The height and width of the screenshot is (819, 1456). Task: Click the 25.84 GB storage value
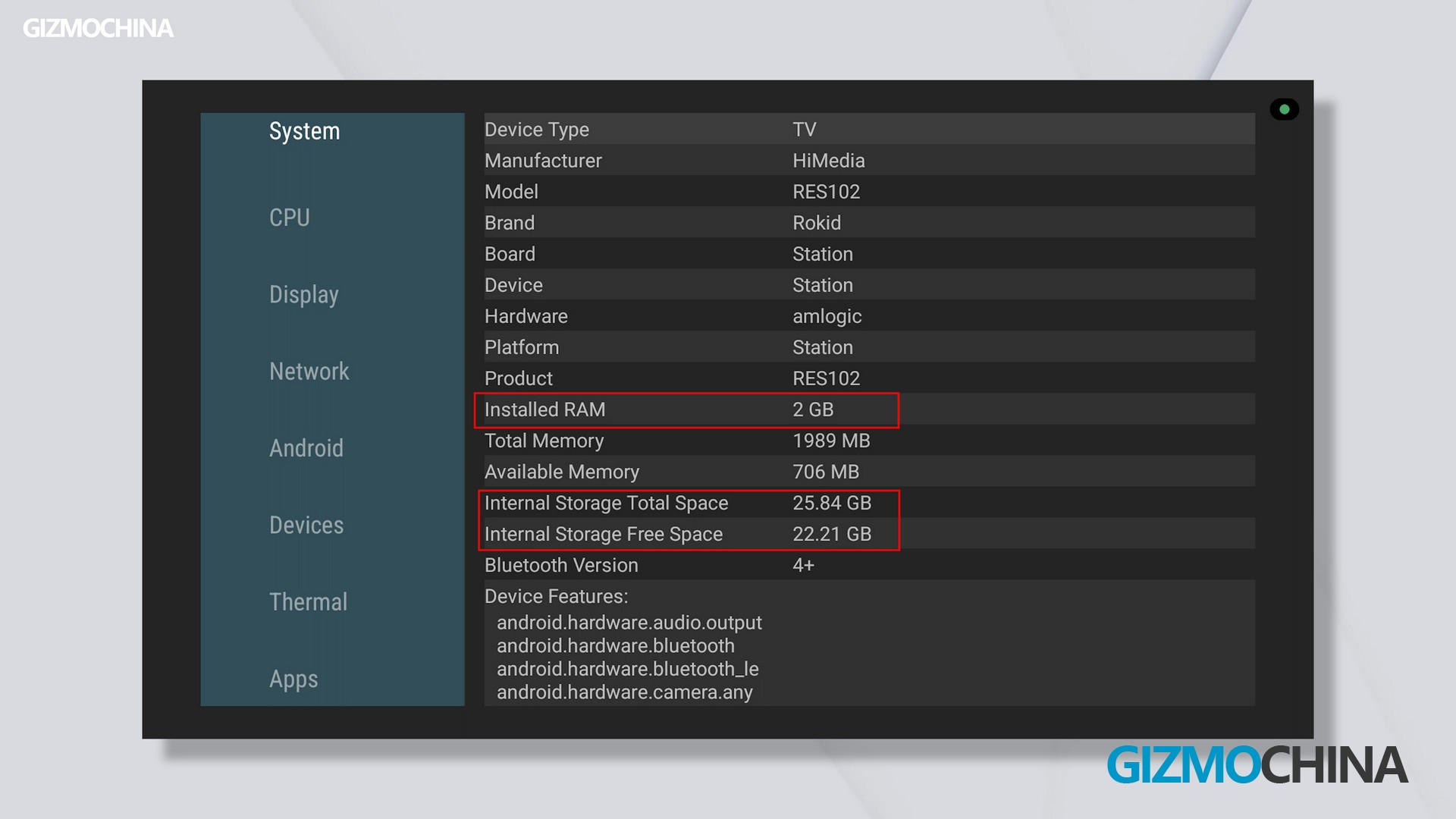832,503
